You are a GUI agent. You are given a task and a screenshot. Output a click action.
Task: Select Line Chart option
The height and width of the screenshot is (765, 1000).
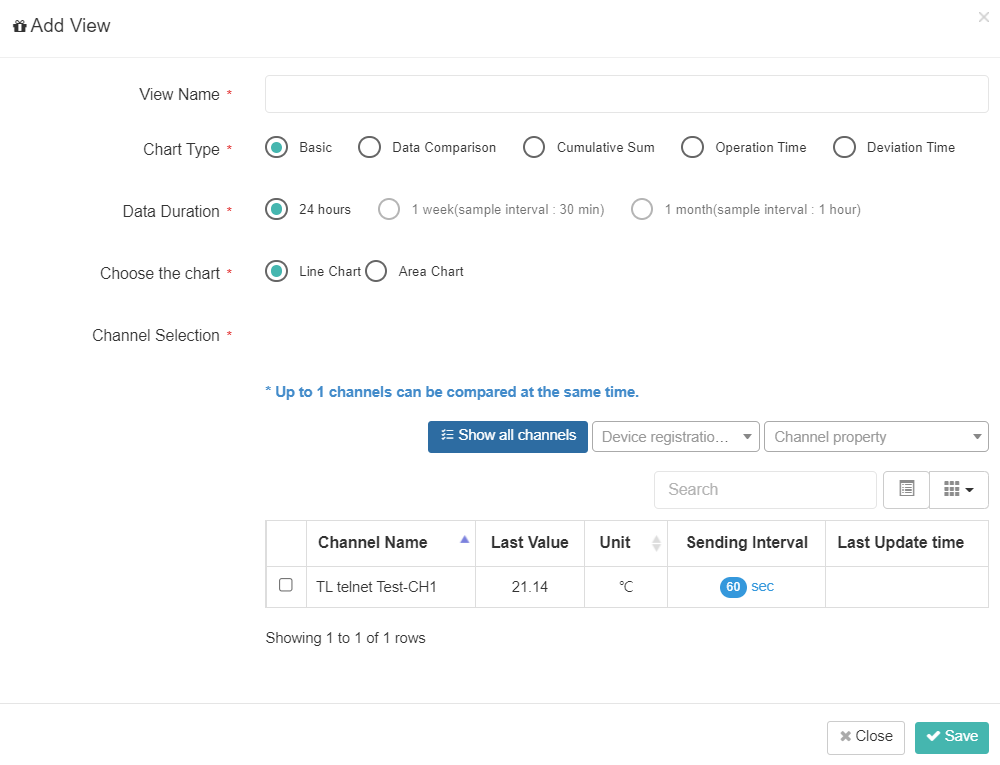276,272
